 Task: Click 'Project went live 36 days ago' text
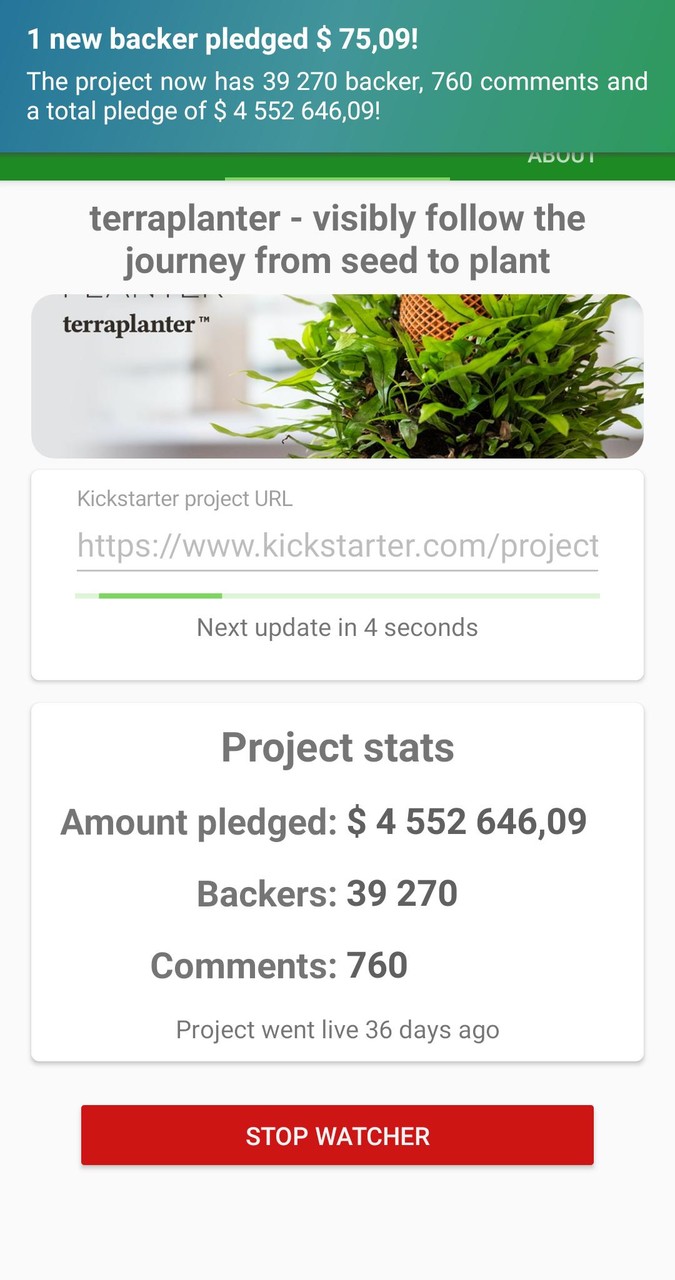[338, 1029]
